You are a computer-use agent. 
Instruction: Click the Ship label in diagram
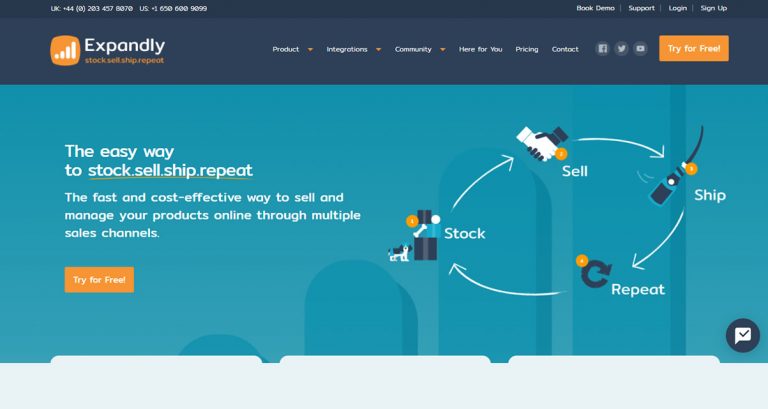tap(710, 195)
